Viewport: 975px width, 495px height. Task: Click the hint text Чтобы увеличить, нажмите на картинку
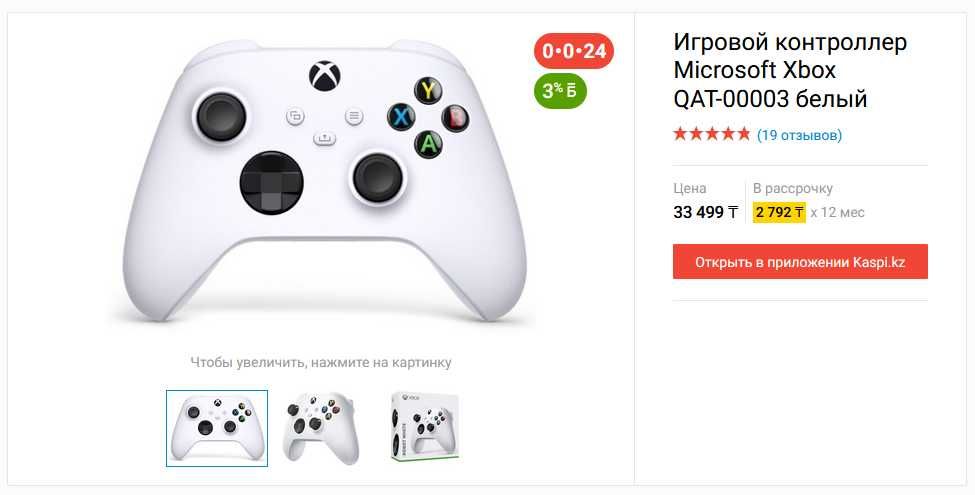coord(321,362)
